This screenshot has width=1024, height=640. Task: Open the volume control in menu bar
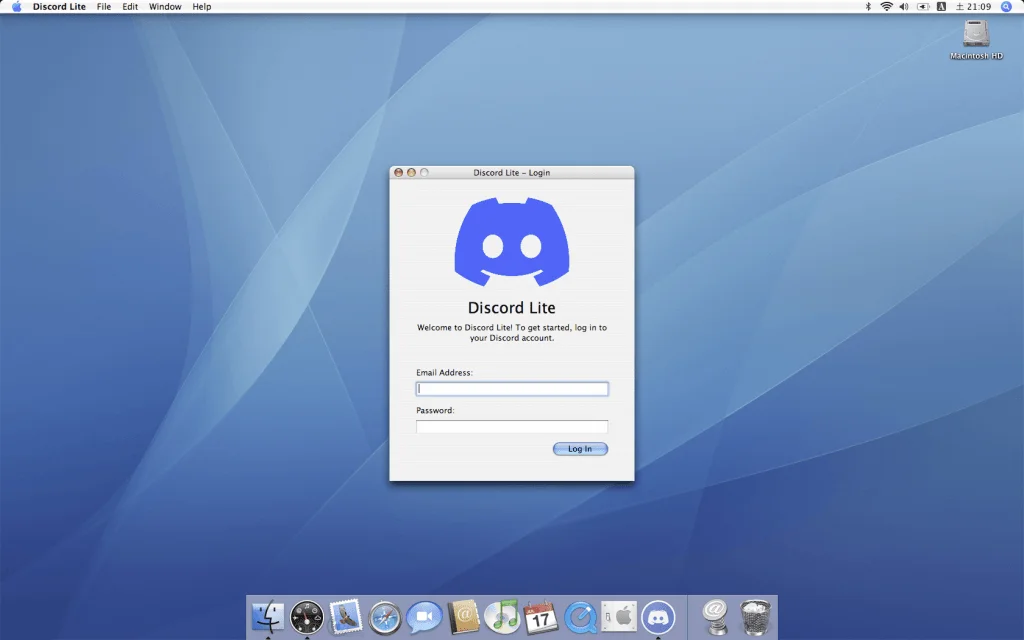904,7
